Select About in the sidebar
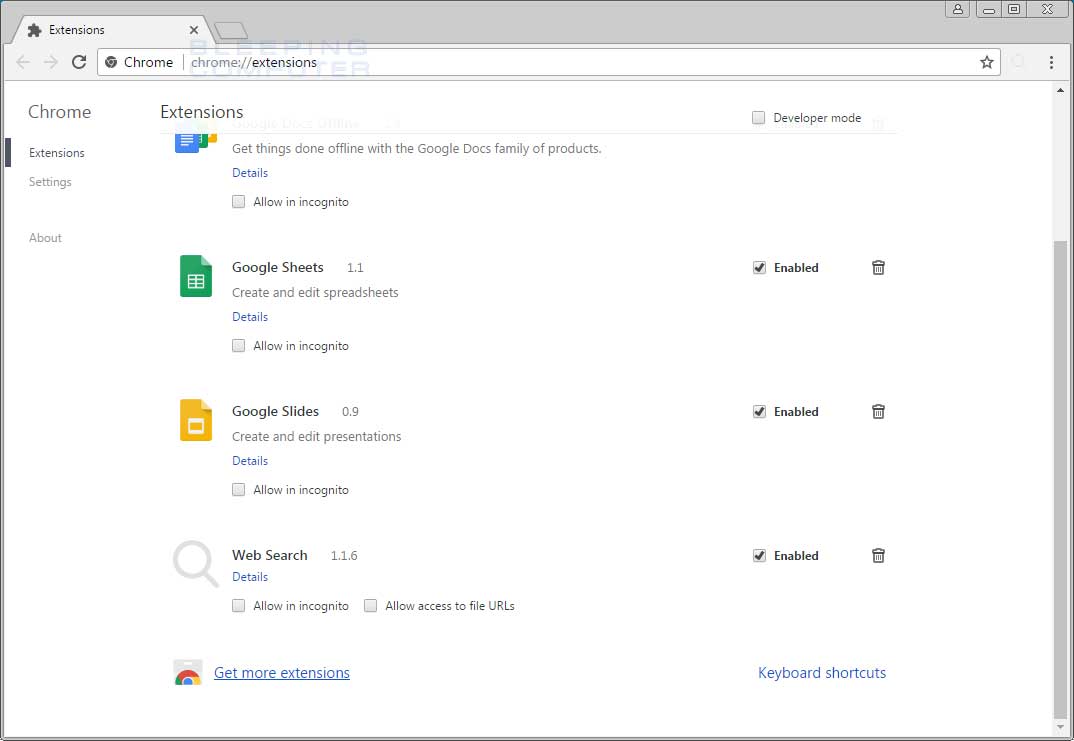This screenshot has height=741, width=1074. coord(45,237)
